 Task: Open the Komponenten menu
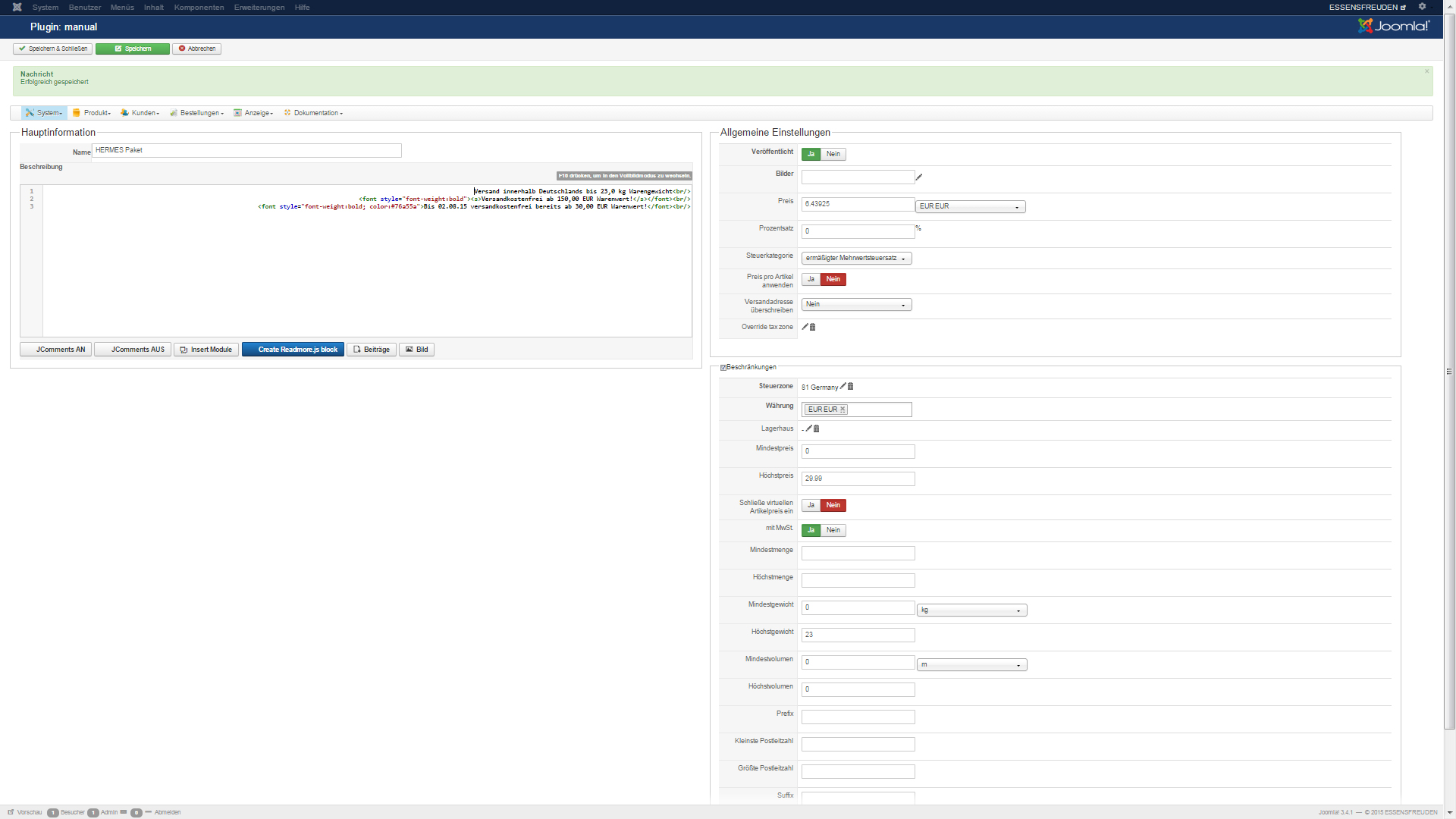point(199,8)
